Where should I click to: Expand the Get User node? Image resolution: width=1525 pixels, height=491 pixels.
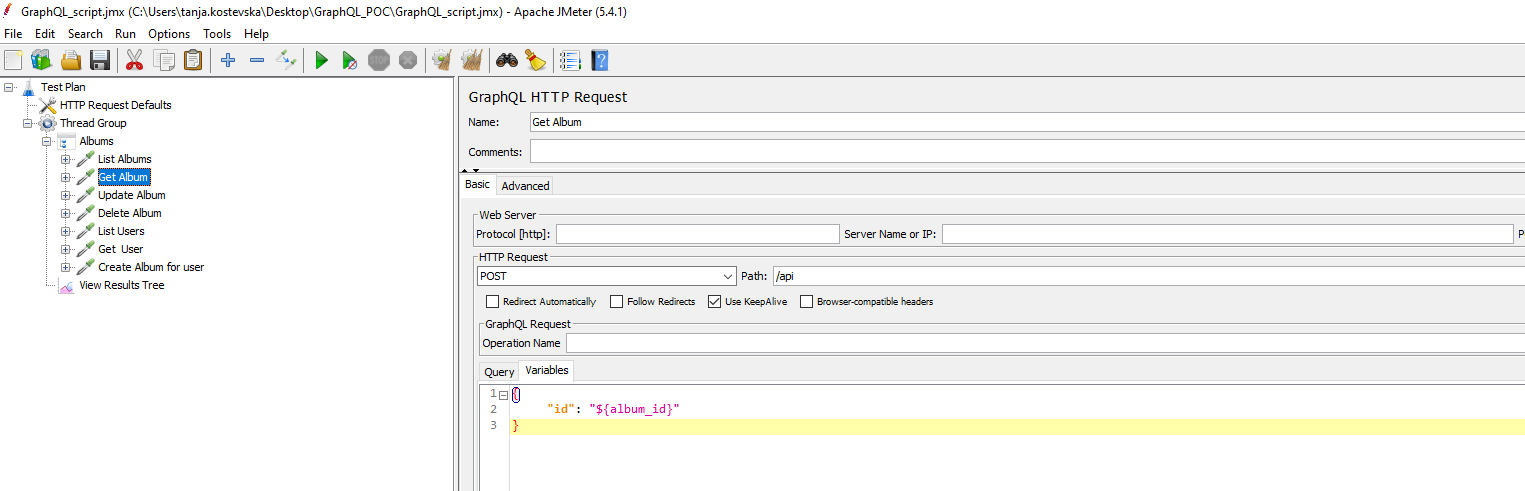pos(66,249)
